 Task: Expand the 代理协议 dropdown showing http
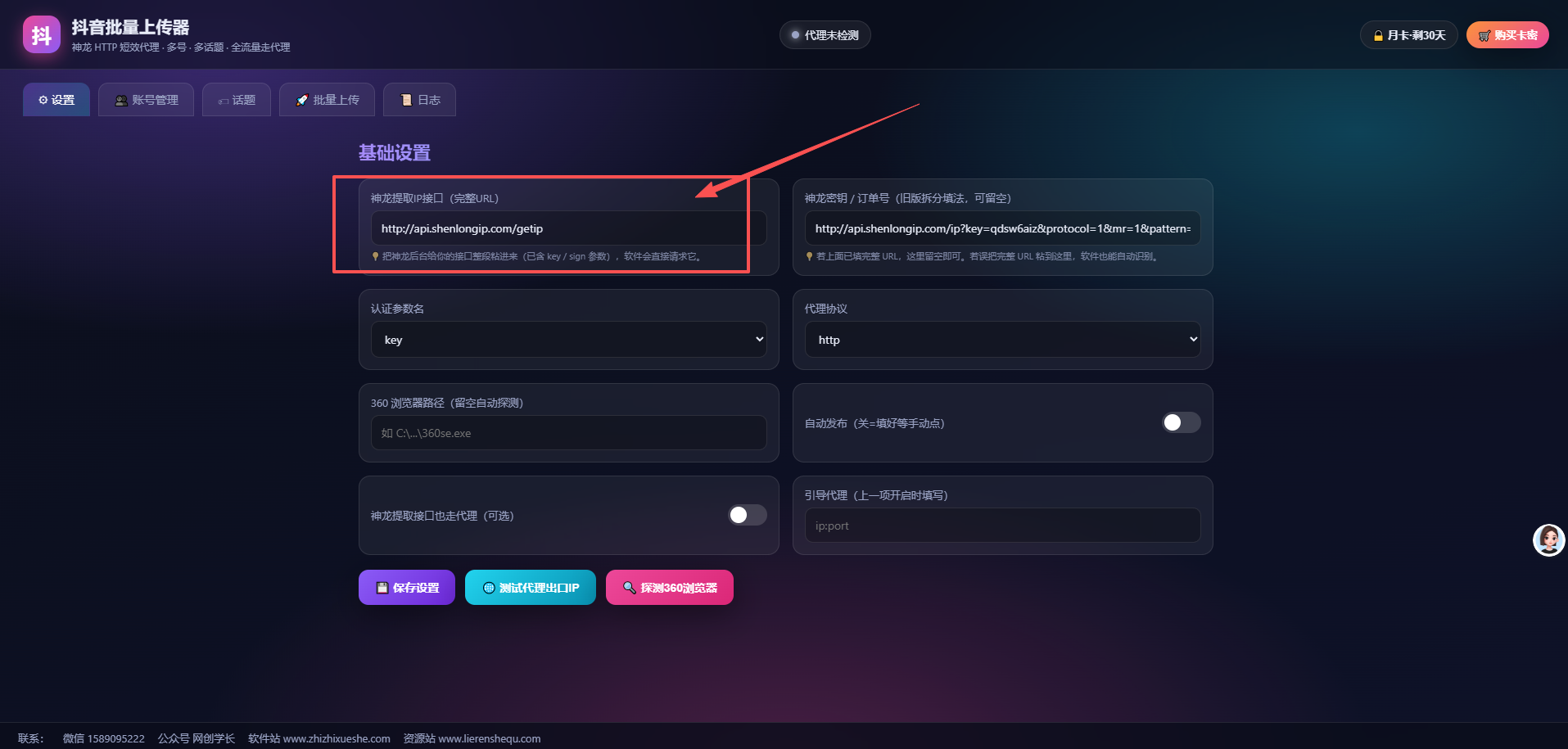point(1003,340)
